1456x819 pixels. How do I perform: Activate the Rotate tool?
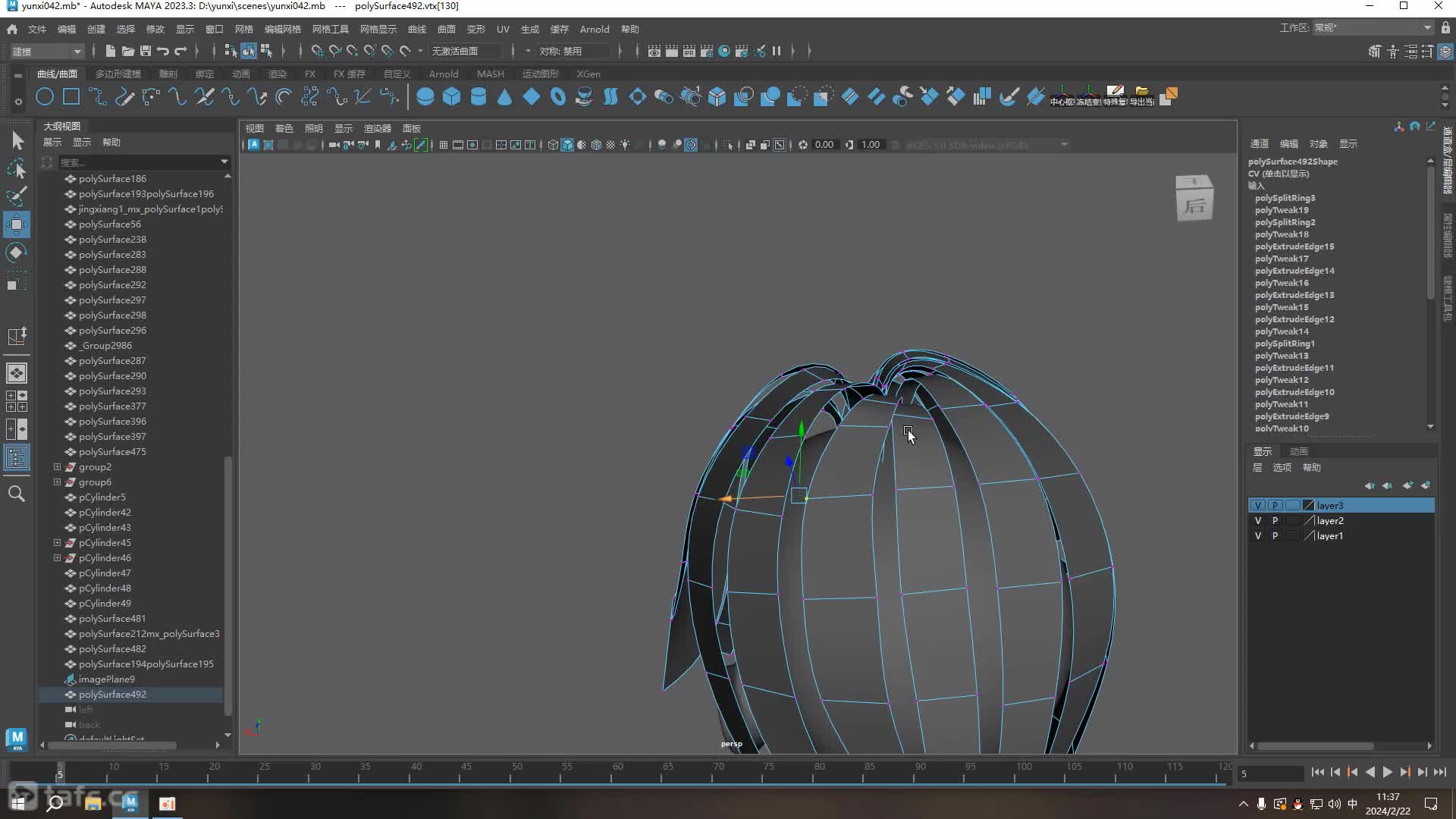[17, 253]
